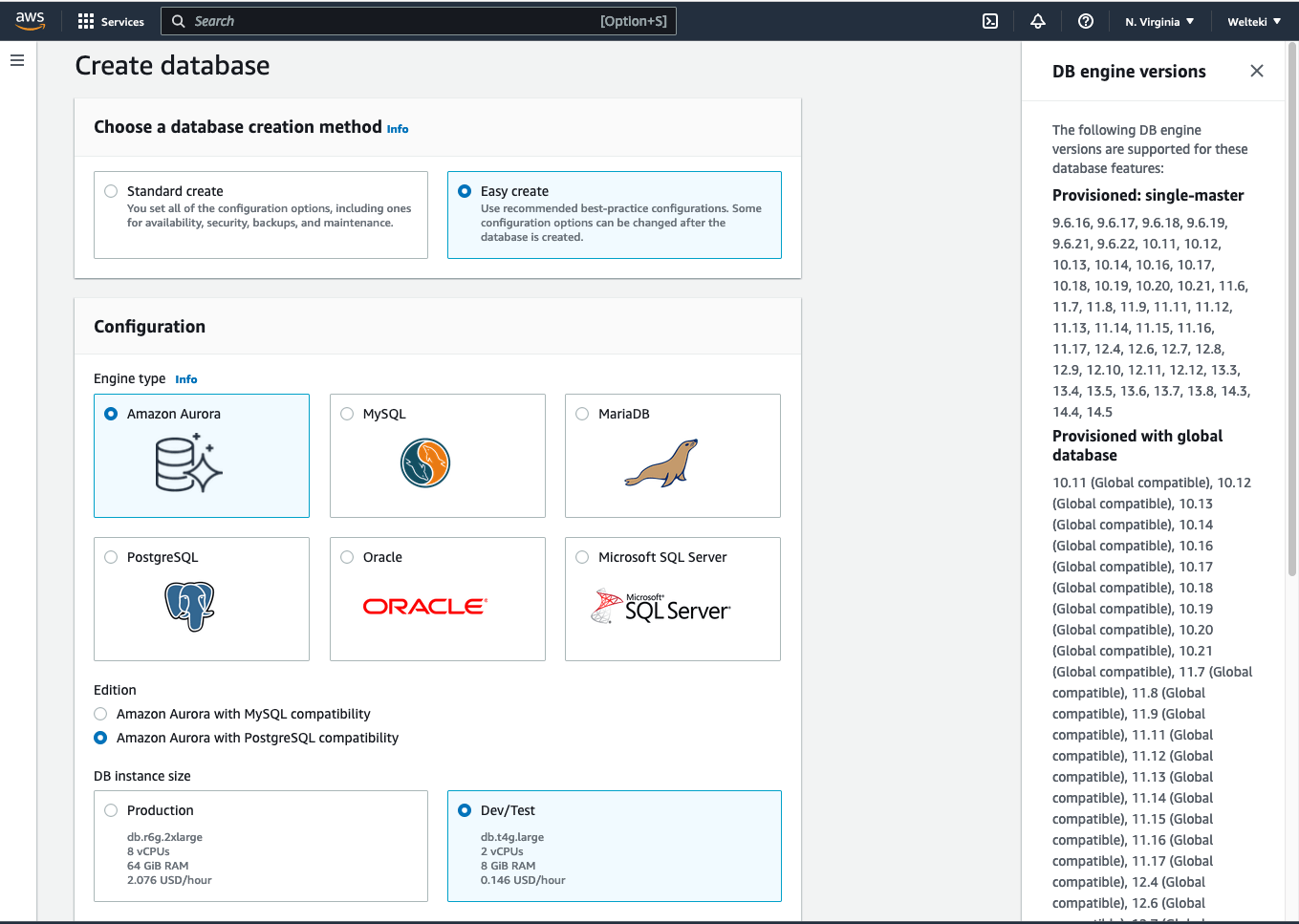Close the DB engine versions panel
Image resolution: width=1299 pixels, height=924 pixels.
(1257, 71)
